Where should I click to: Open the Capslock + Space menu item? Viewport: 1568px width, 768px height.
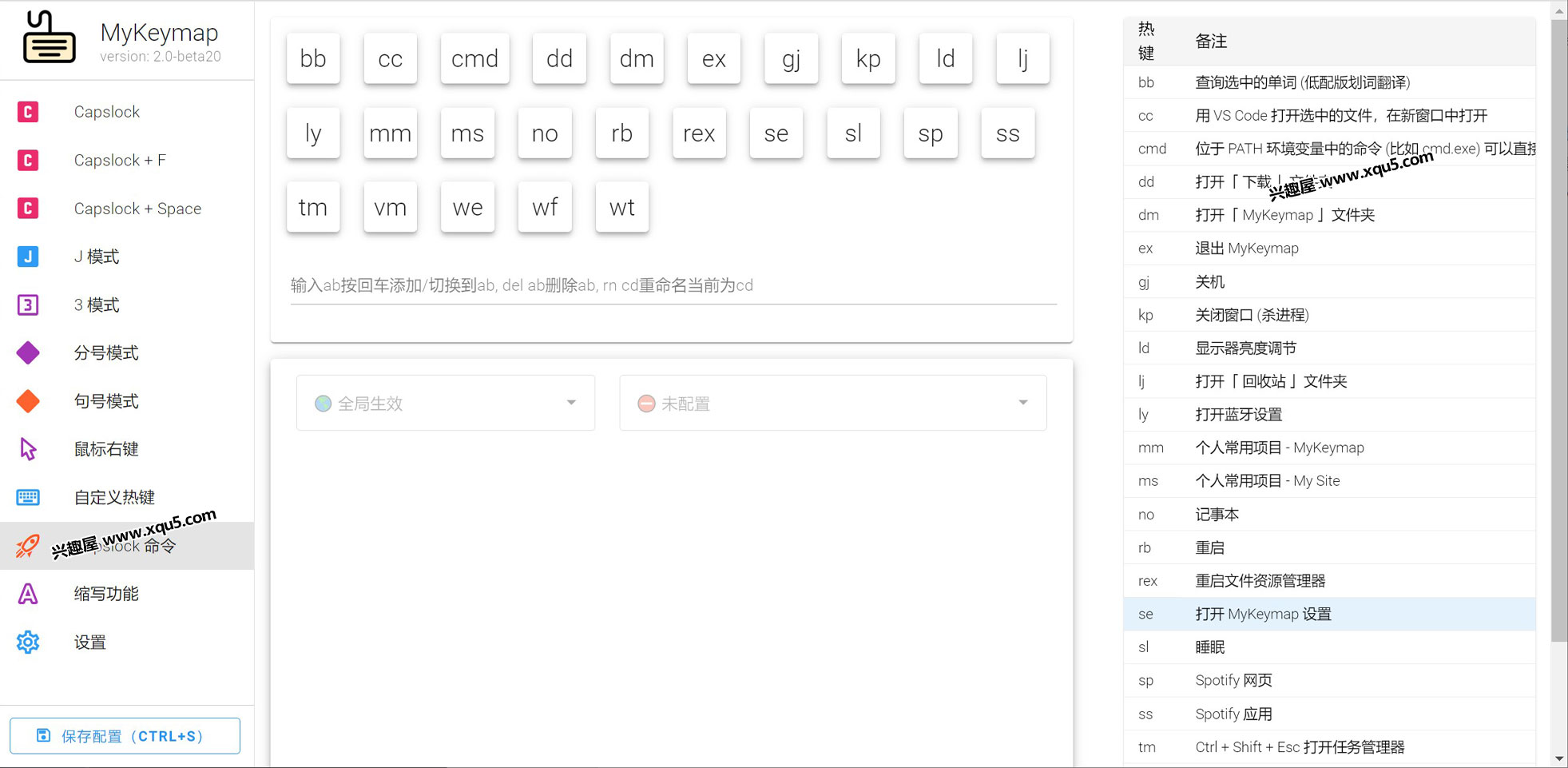tap(127, 209)
